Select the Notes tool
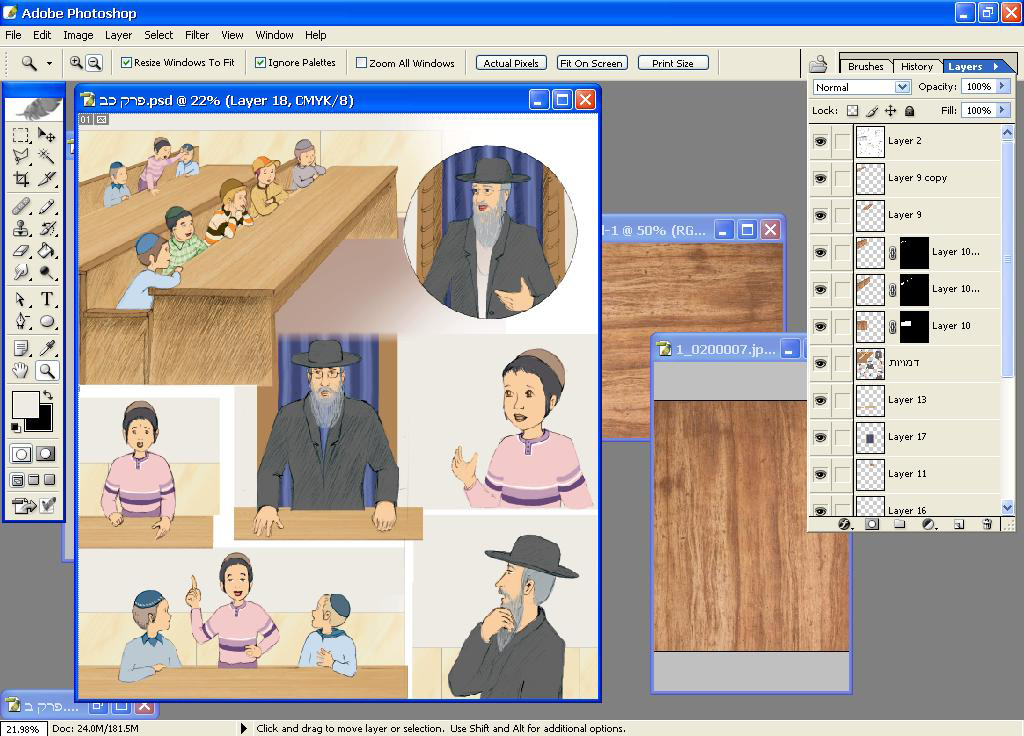Screen dimensions: 1024x736 [x=21, y=348]
